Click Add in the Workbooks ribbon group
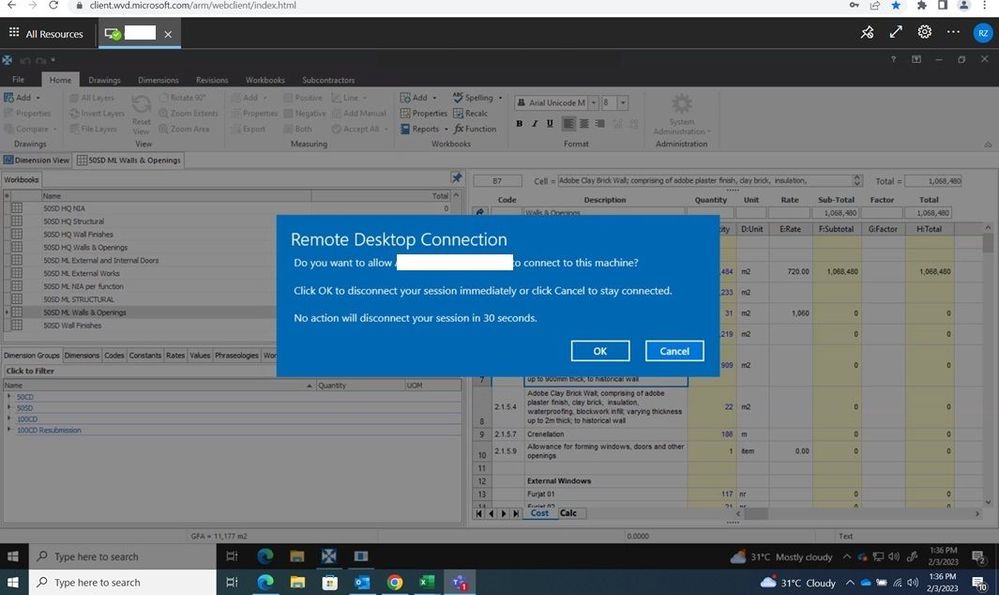 click(x=418, y=97)
